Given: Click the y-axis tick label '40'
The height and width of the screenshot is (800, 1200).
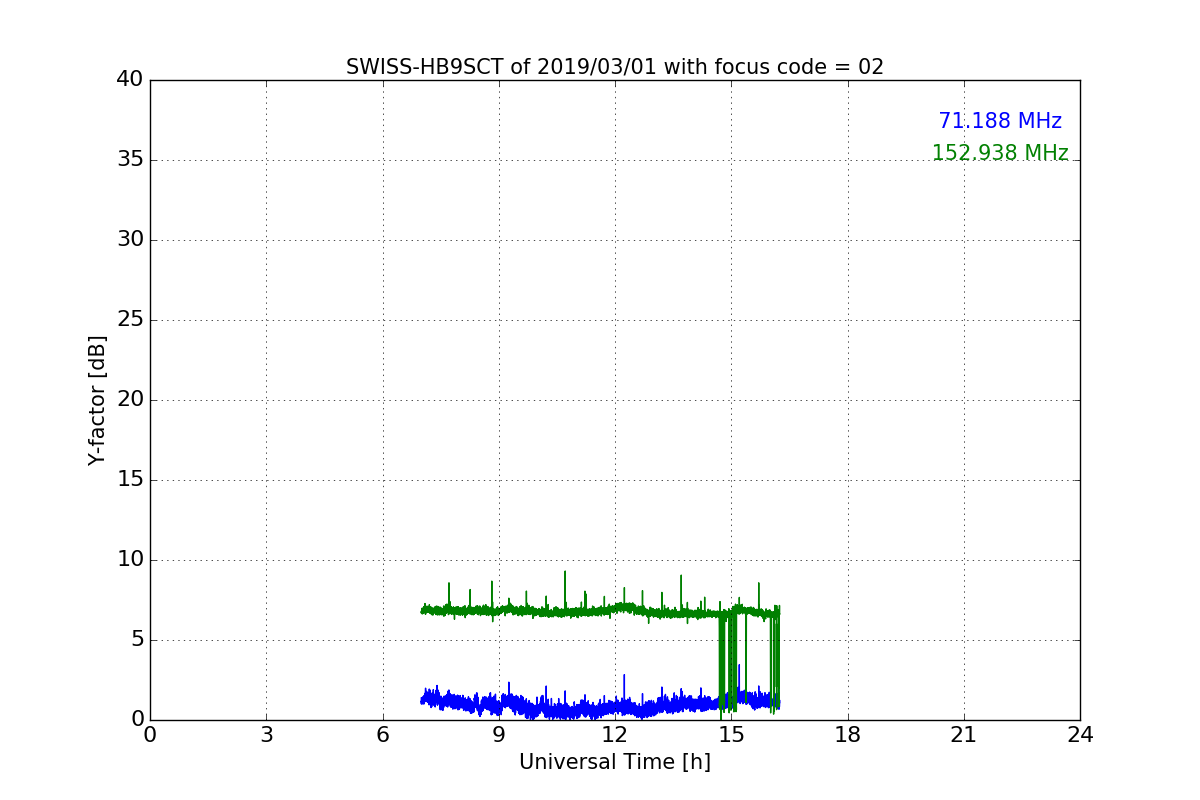Looking at the screenshot, I should pyautogui.click(x=130, y=80).
